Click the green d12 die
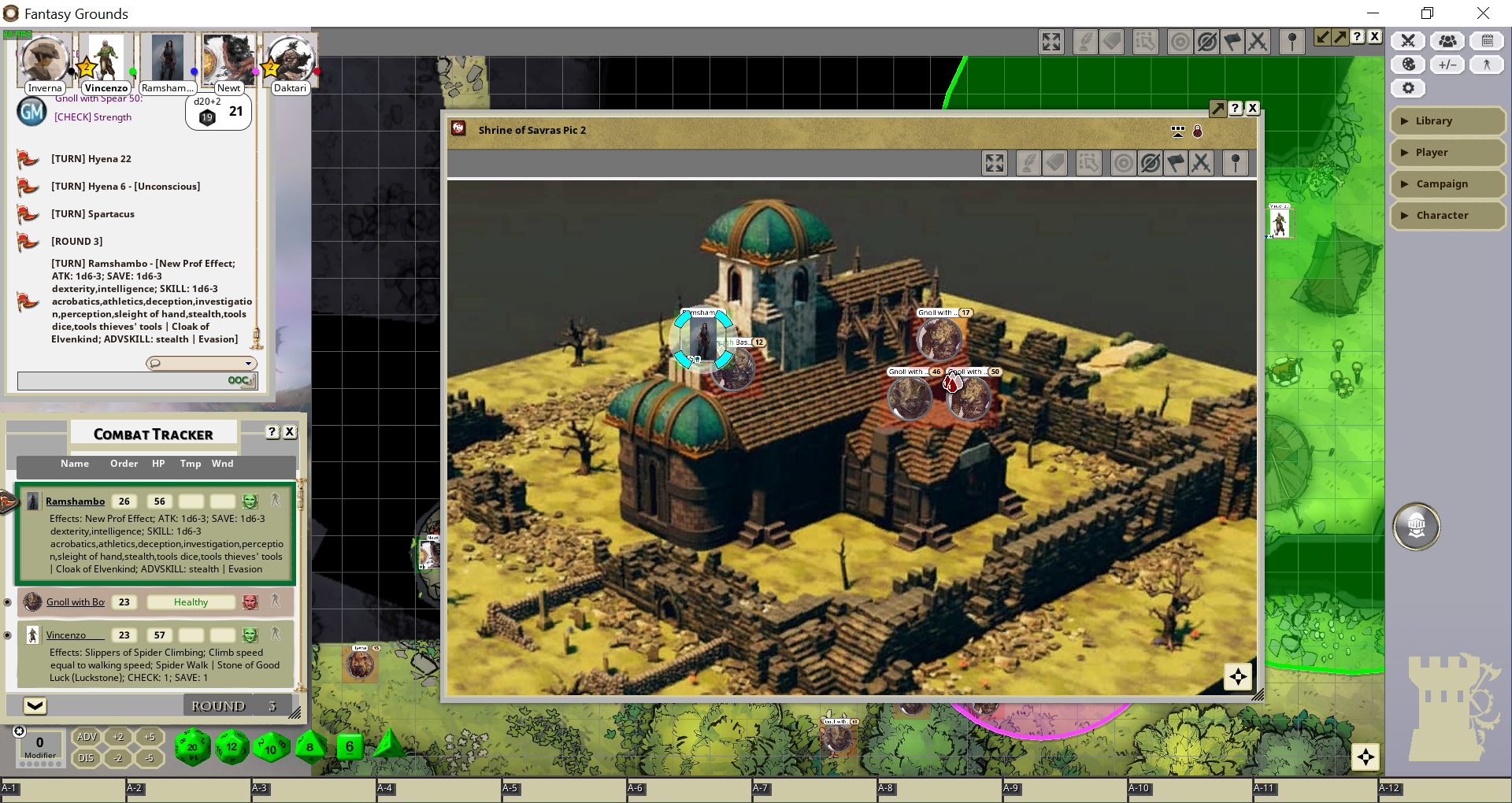Image resolution: width=1512 pixels, height=803 pixels. pos(232,746)
